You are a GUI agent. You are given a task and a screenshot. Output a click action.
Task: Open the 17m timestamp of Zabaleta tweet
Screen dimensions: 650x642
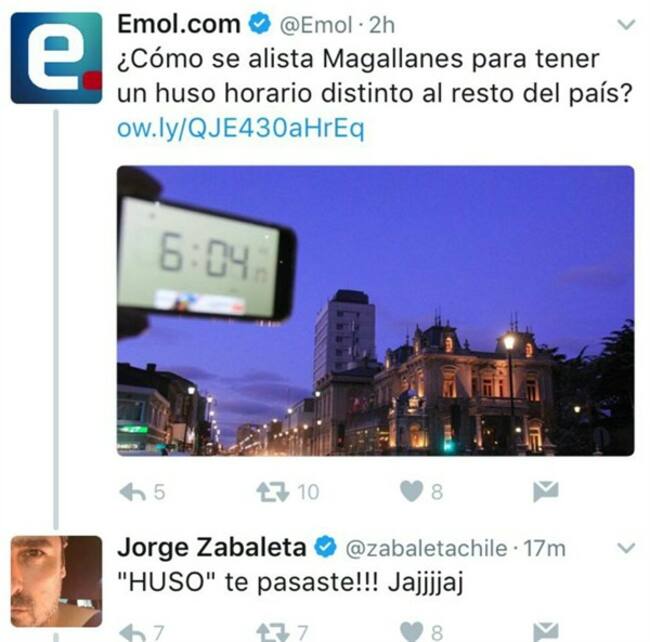[x=544, y=549]
